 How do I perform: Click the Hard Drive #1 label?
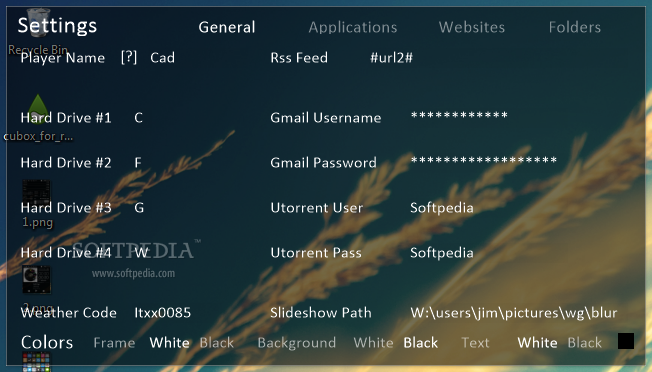(66, 118)
